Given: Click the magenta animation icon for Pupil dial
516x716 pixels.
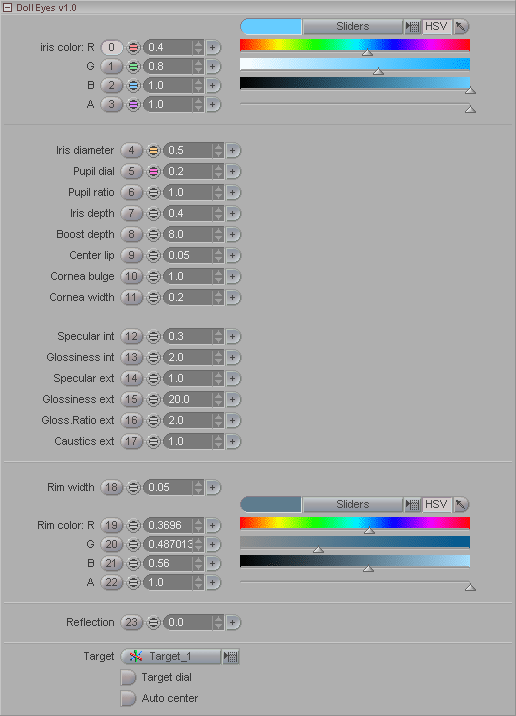Looking at the screenshot, I should (153, 171).
